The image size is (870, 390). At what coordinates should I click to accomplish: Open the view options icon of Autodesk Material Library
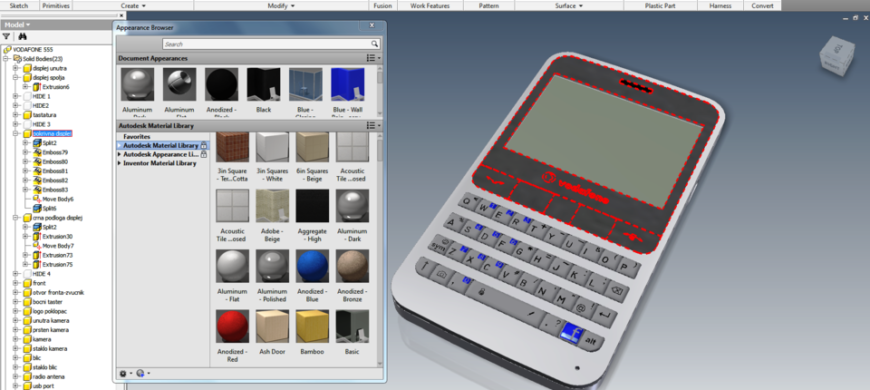point(373,126)
